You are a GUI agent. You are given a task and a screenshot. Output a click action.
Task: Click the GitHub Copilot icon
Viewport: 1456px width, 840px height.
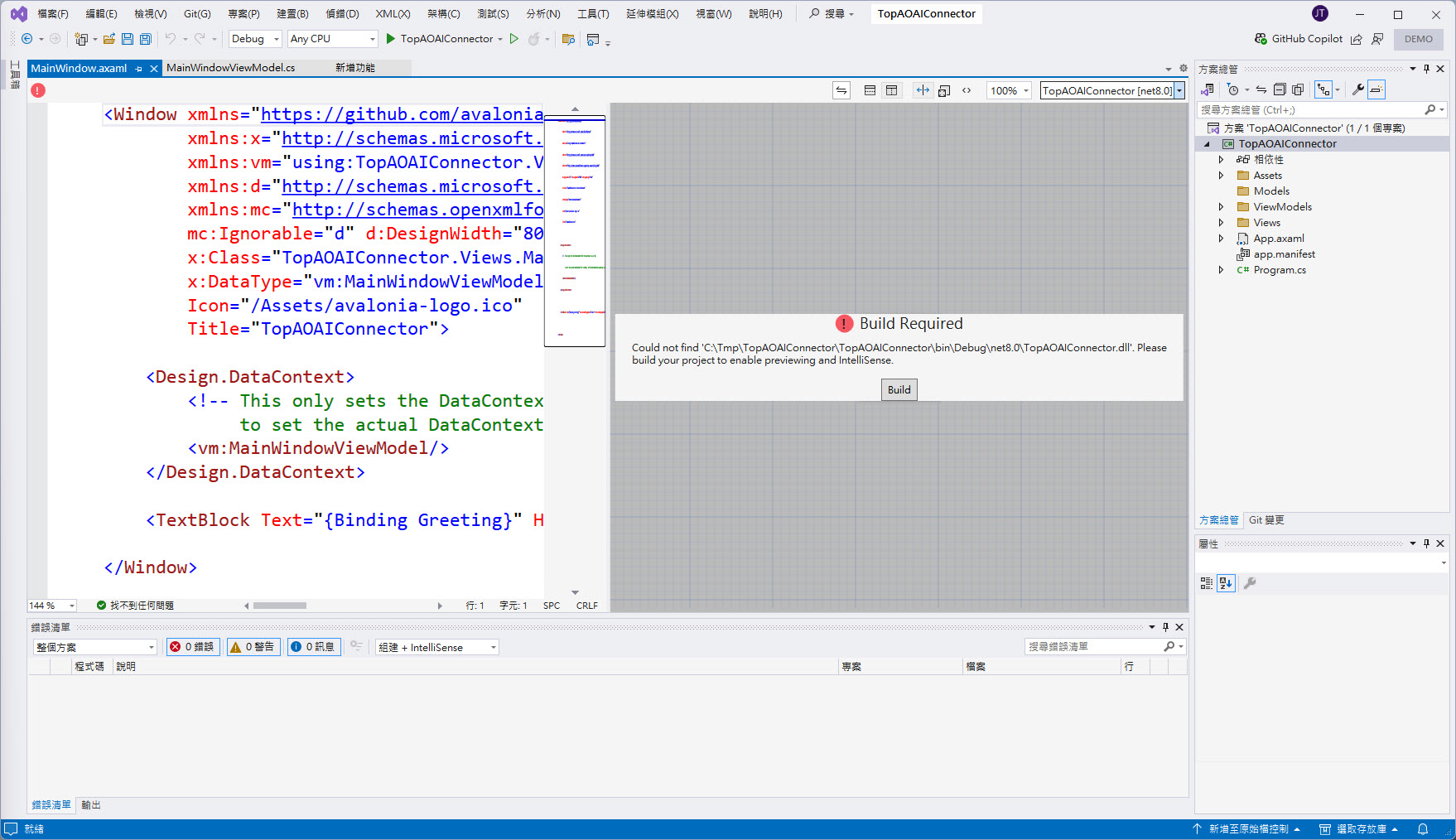click(x=1261, y=39)
